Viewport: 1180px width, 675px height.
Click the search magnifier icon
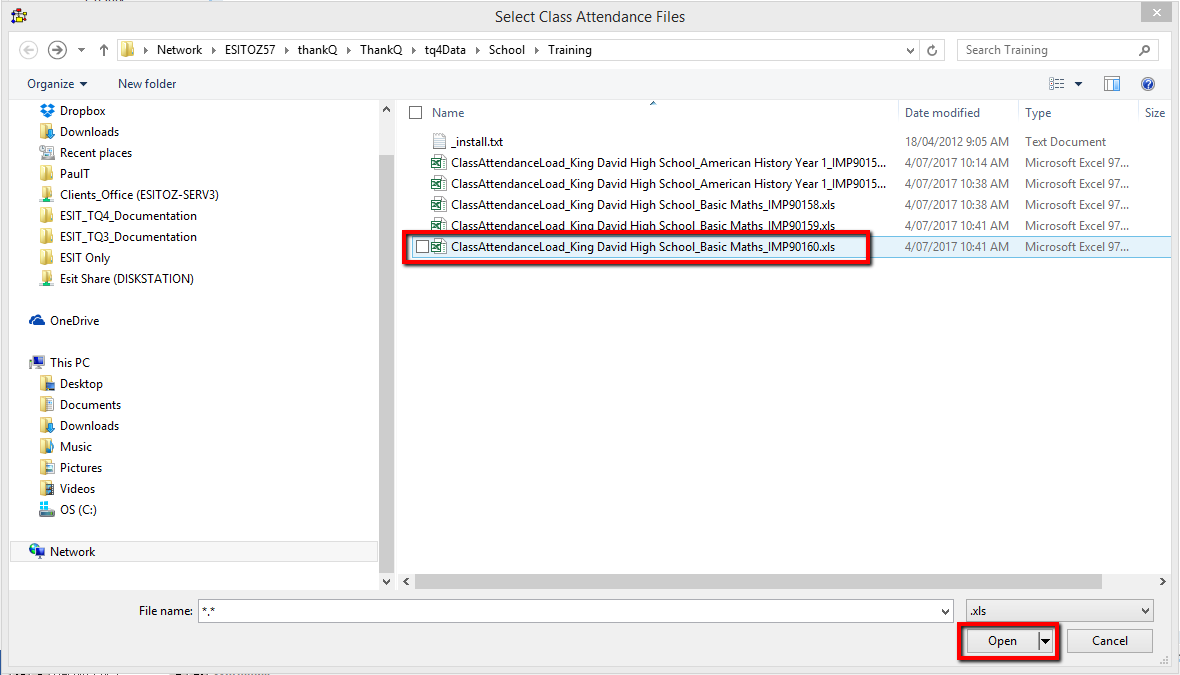click(1145, 50)
